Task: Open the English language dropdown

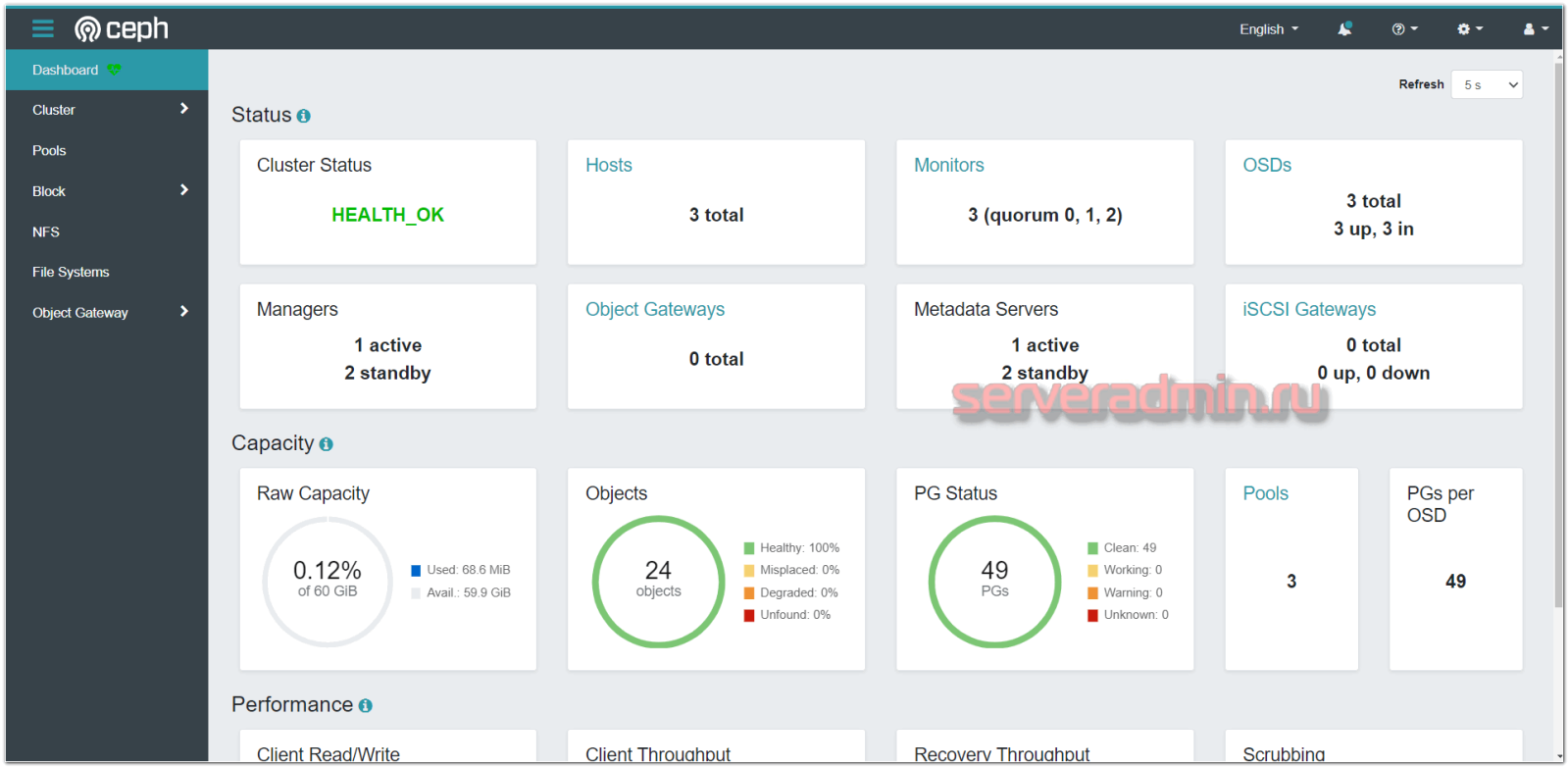Action: [x=1268, y=29]
